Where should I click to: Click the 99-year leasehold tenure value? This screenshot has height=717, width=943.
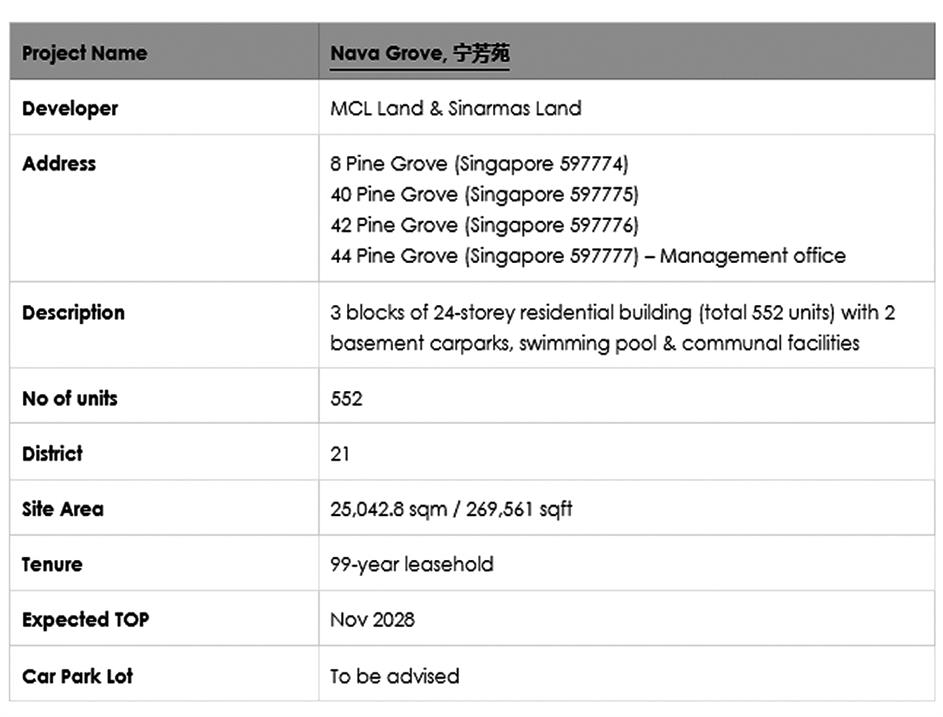[x=411, y=564]
